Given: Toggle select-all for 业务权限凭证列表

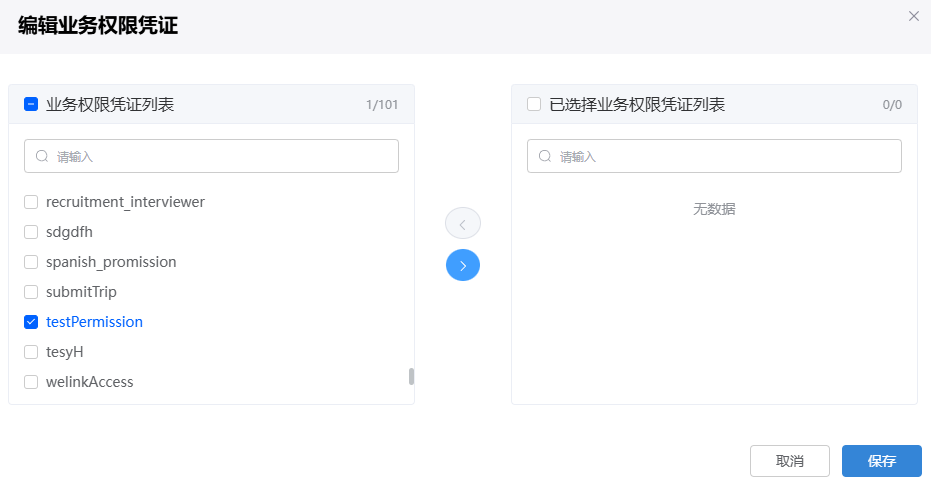Looking at the screenshot, I should coord(31,104).
